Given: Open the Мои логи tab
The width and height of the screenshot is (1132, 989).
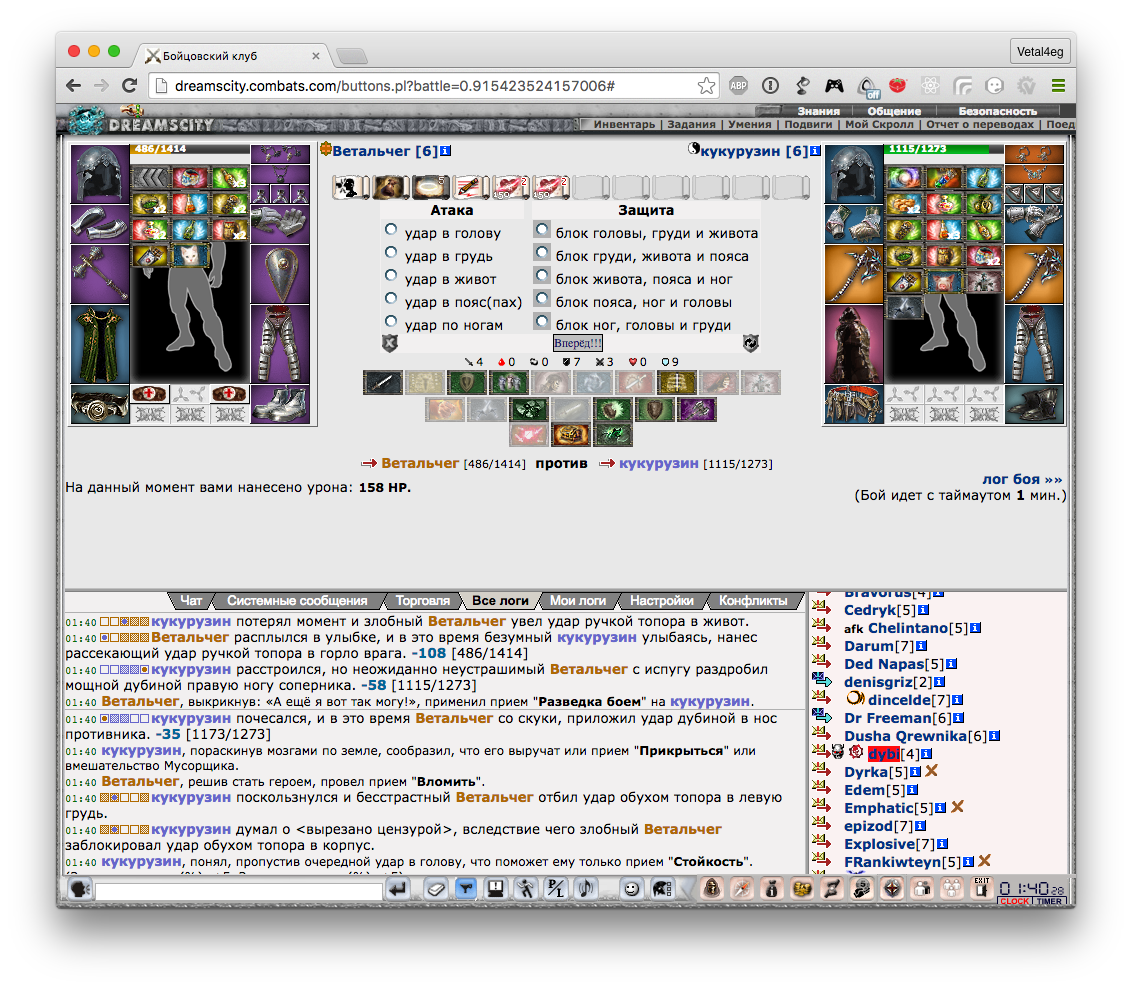Looking at the screenshot, I should coord(578,601).
